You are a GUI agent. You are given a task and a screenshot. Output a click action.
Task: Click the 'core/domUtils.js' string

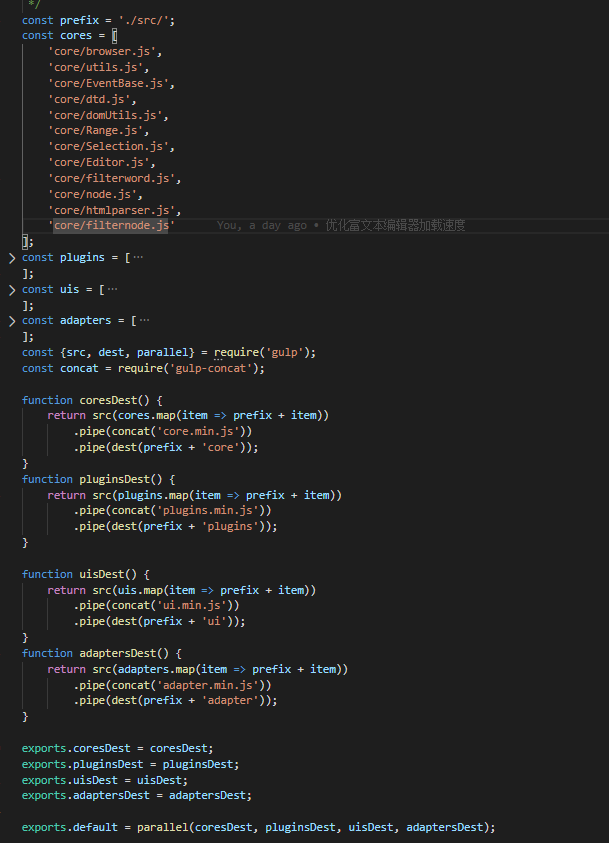(105, 116)
